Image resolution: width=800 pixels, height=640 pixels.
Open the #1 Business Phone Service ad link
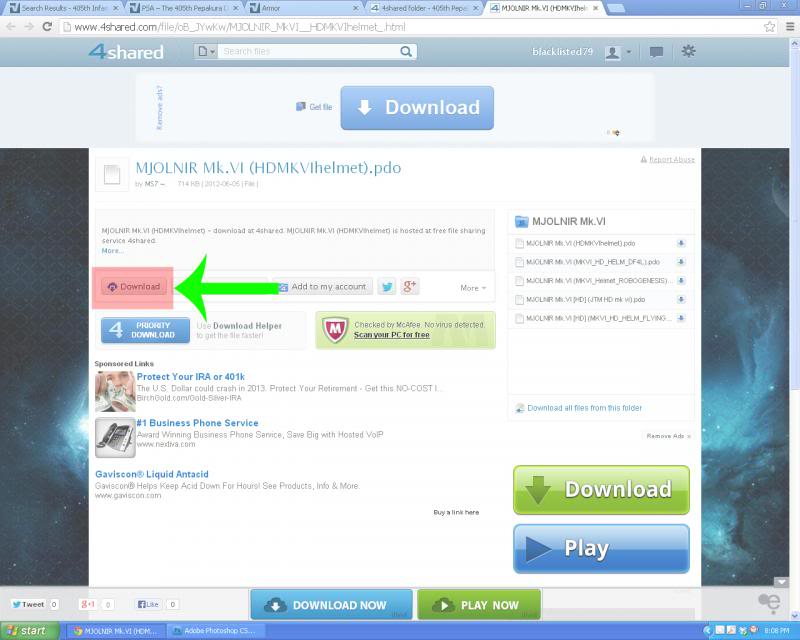point(197,423)
